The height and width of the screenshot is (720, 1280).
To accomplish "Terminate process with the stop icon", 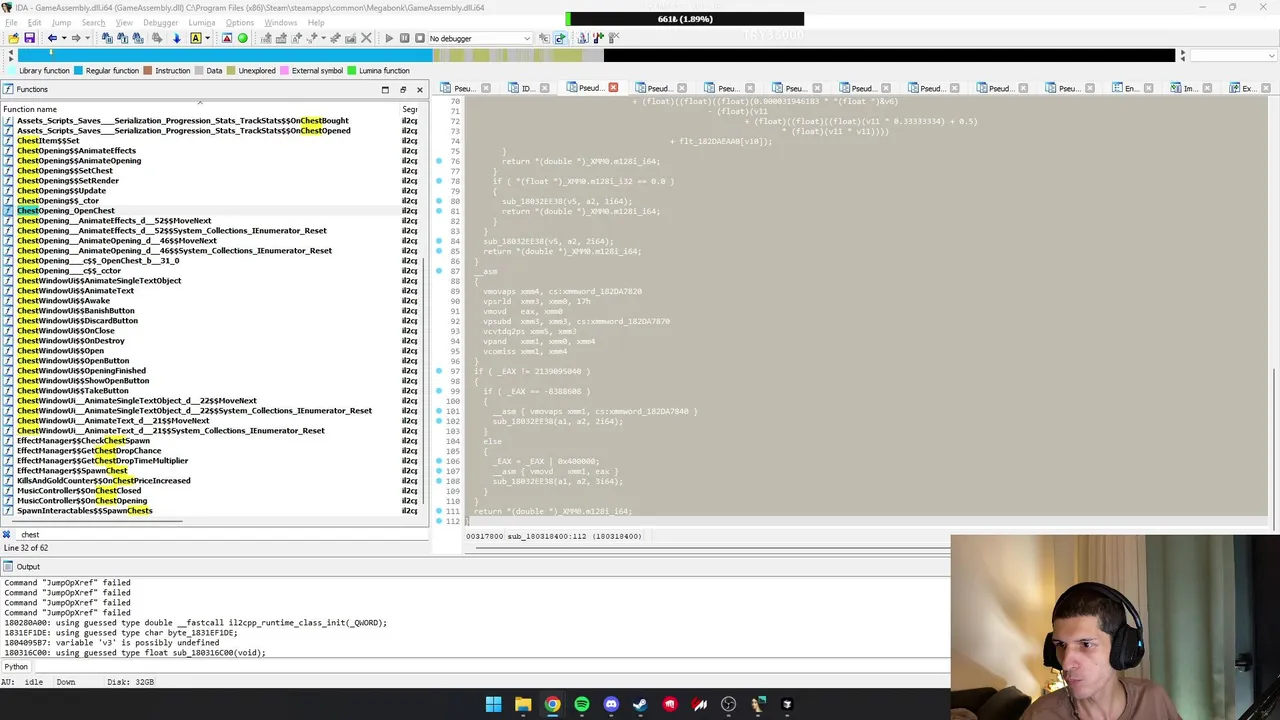I will pyautogui.click(x=418, y=38).
